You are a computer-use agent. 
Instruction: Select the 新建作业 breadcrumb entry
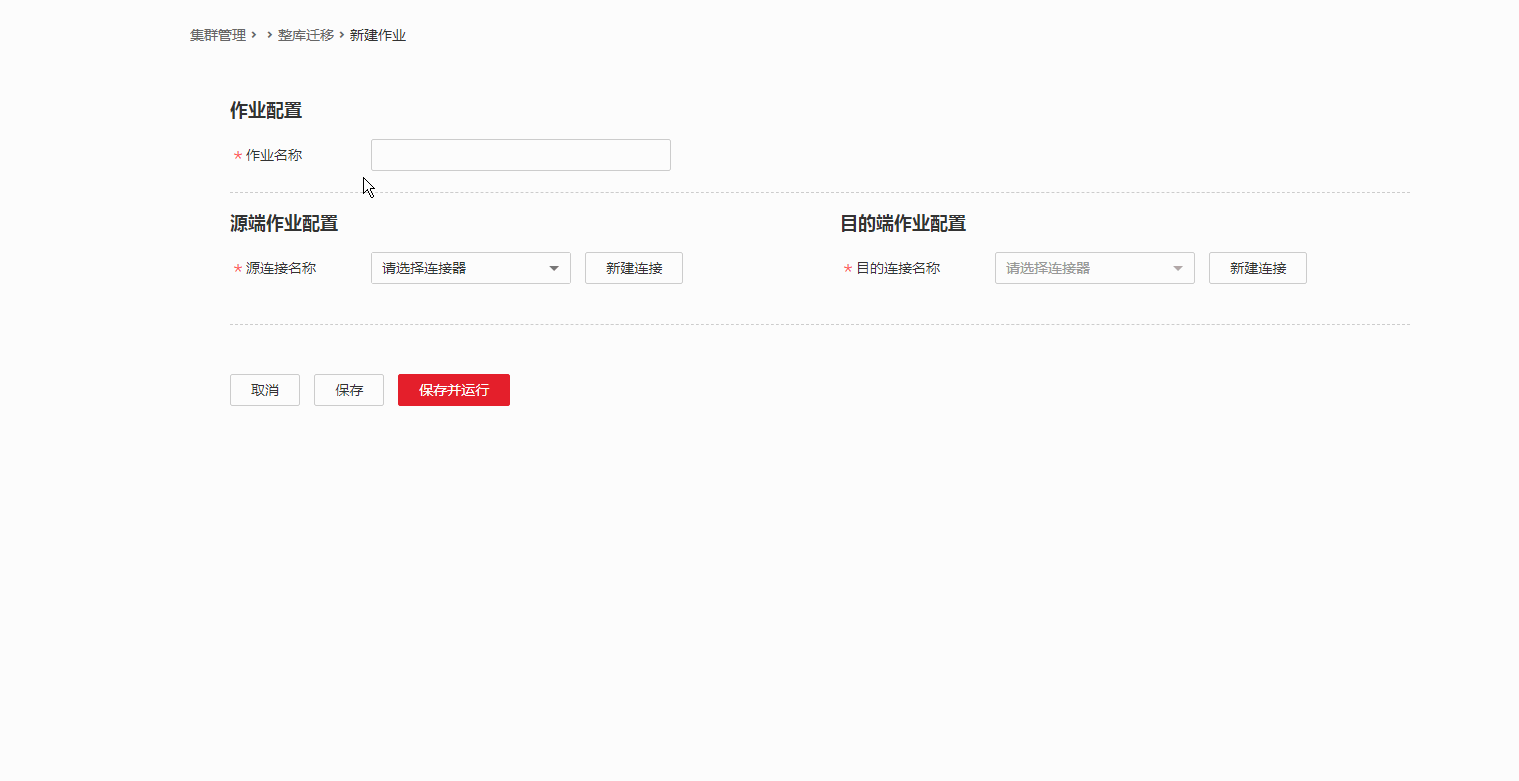click(378, 34)
